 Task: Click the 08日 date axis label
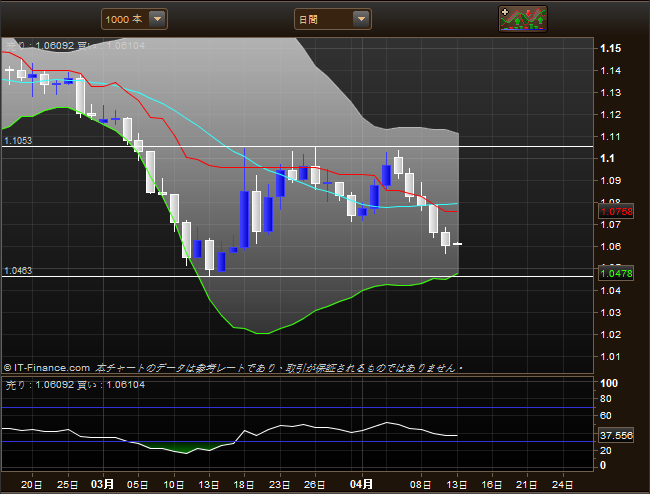[x=421, y=484]
